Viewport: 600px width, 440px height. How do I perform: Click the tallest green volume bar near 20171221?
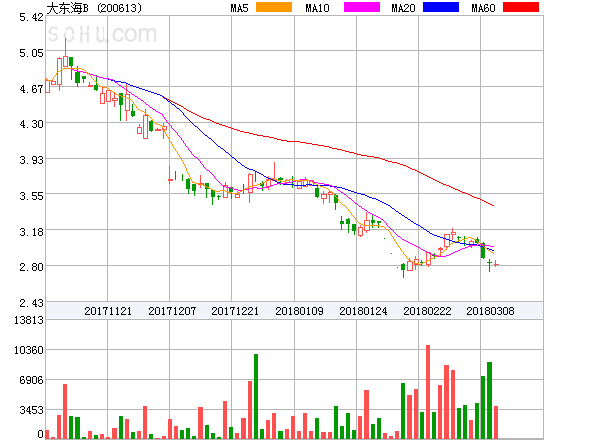point(256,396)
